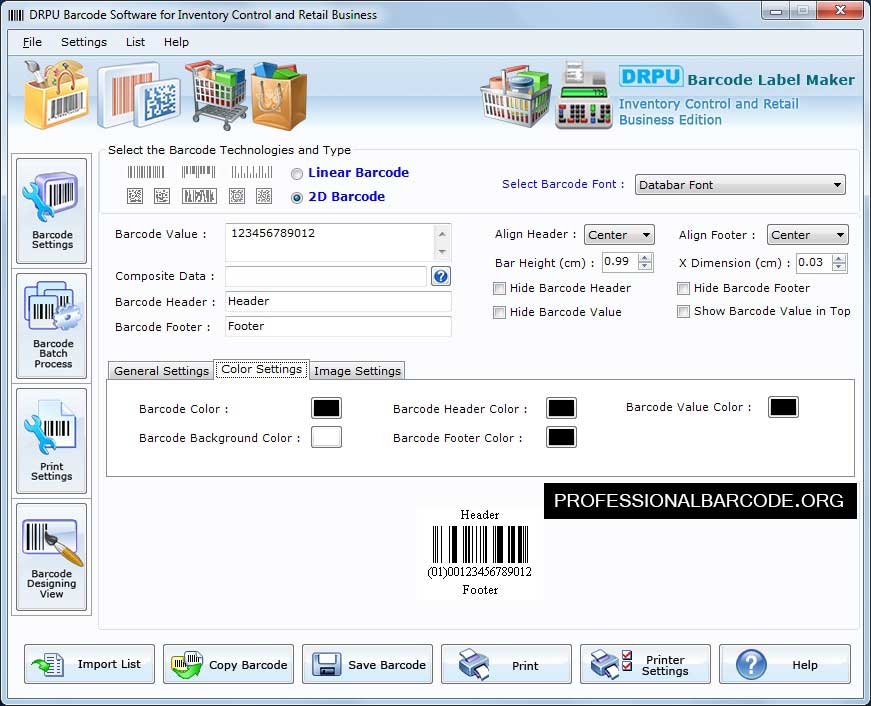
Task: Switch to Barcode Designing View
Action: pyautogui.click(x=52, y=557)
